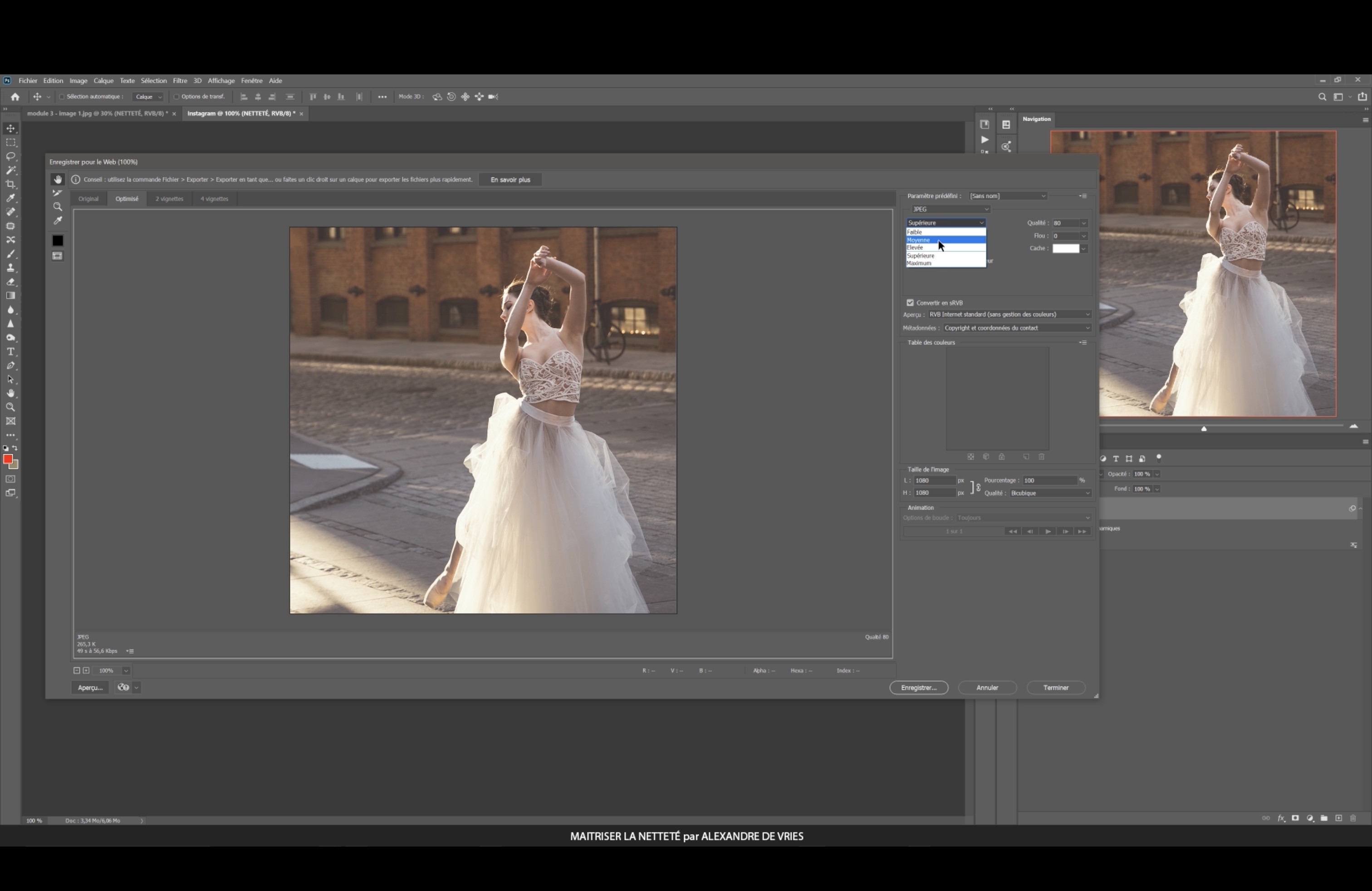1372x891 pixels.
Task: Click the Enregistrer... button
Action: (918, 688)
